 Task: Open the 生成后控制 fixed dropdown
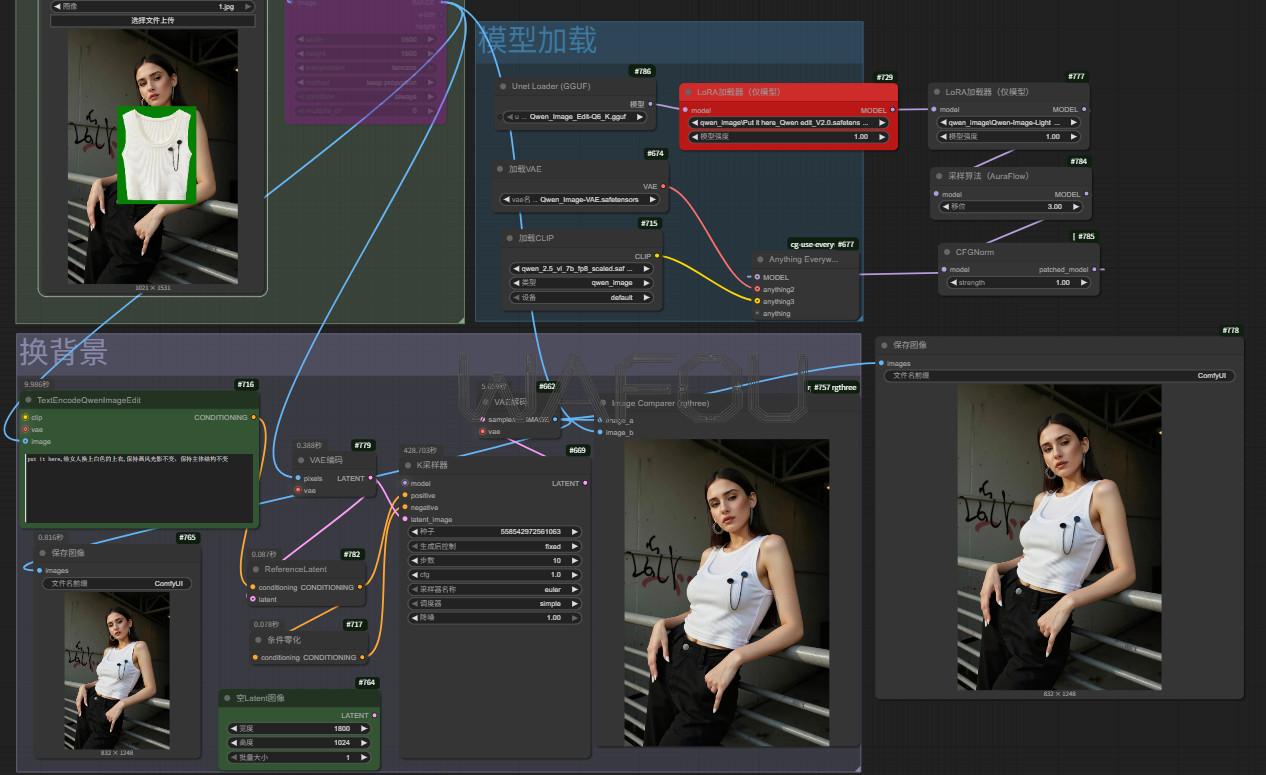tap(494, 547)
